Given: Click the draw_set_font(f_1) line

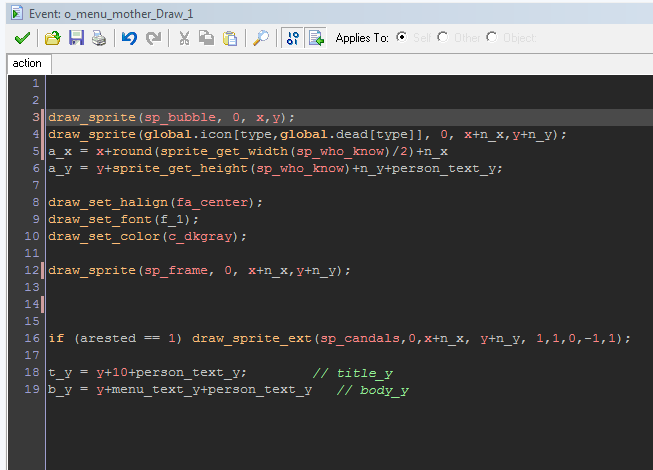Looking at the screenshot, I should pos(123,219).
